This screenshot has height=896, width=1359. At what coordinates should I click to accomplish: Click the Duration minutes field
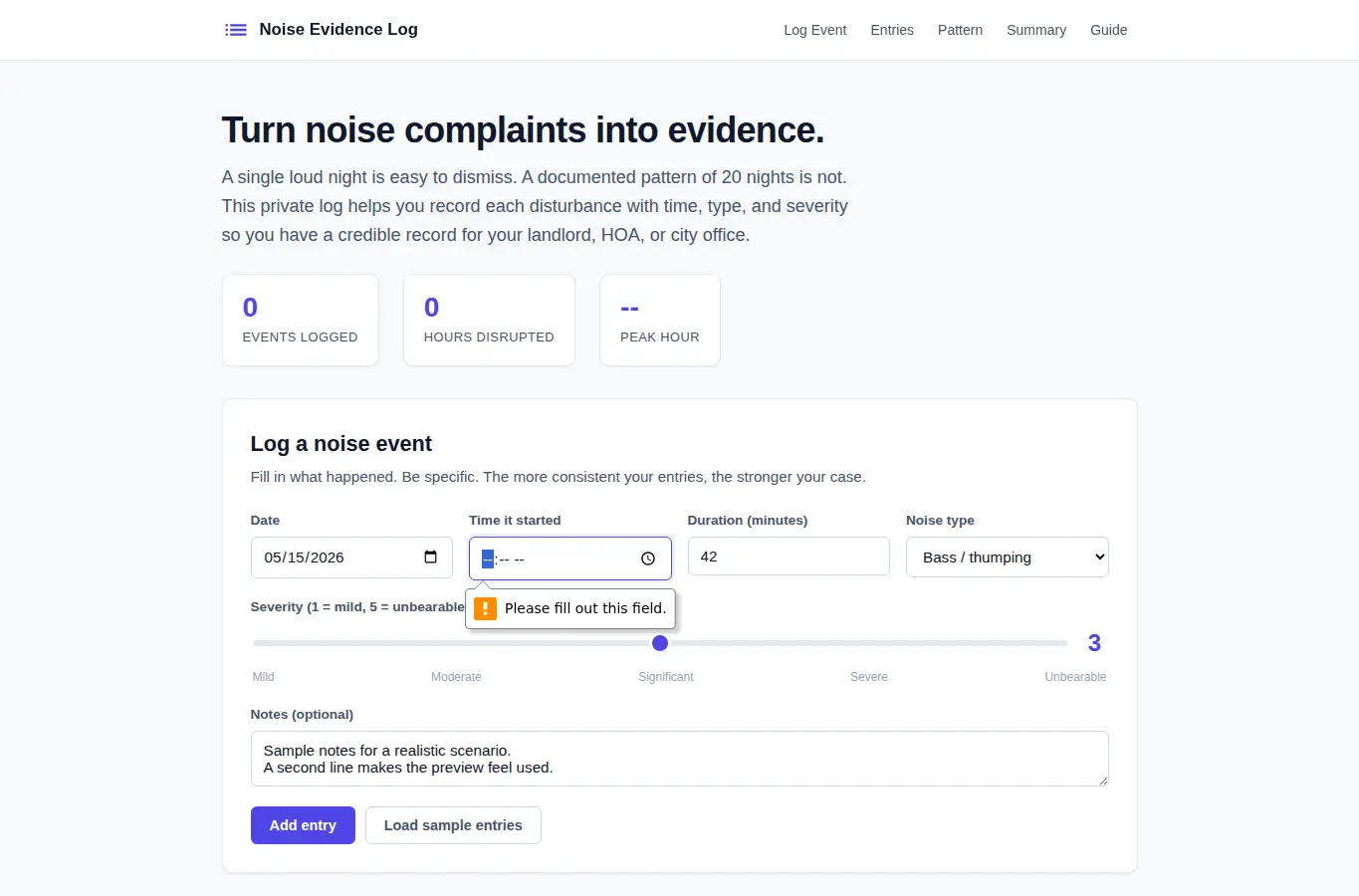[x=789, y=557]
